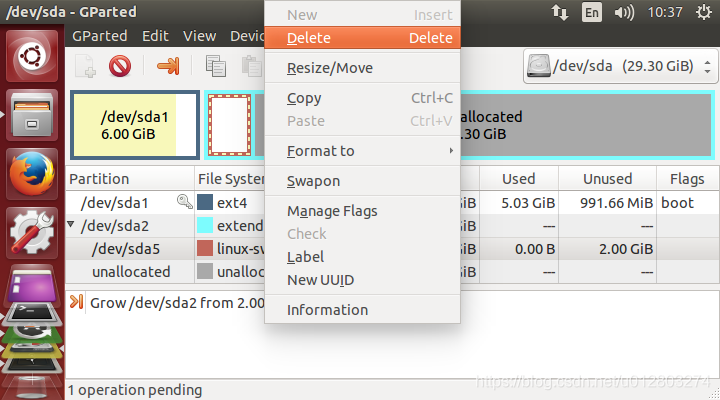720x400 pixels.
Task: Open the Edit menu
Action: tap(155, 36)
